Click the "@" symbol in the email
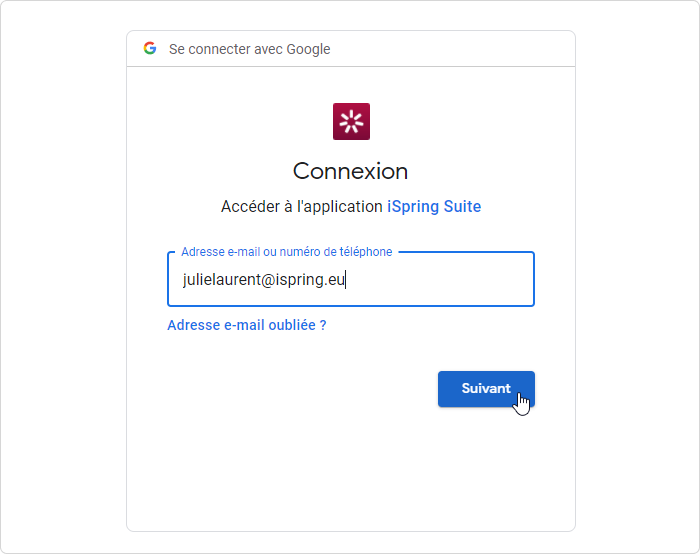 coord(268,280)
